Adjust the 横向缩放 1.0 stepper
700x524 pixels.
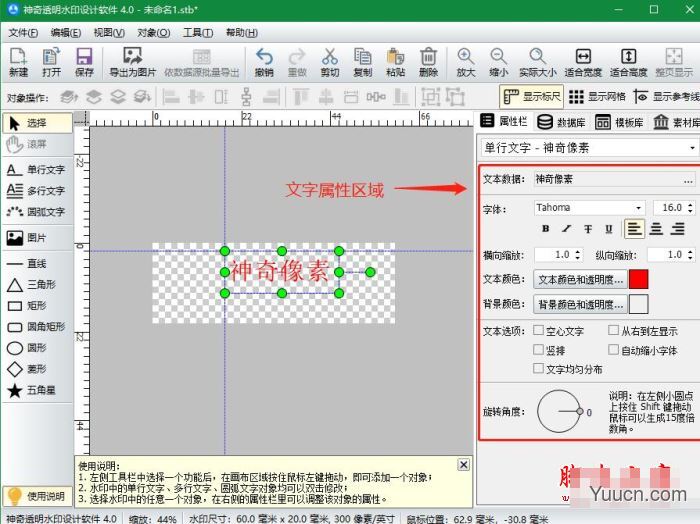578,255
